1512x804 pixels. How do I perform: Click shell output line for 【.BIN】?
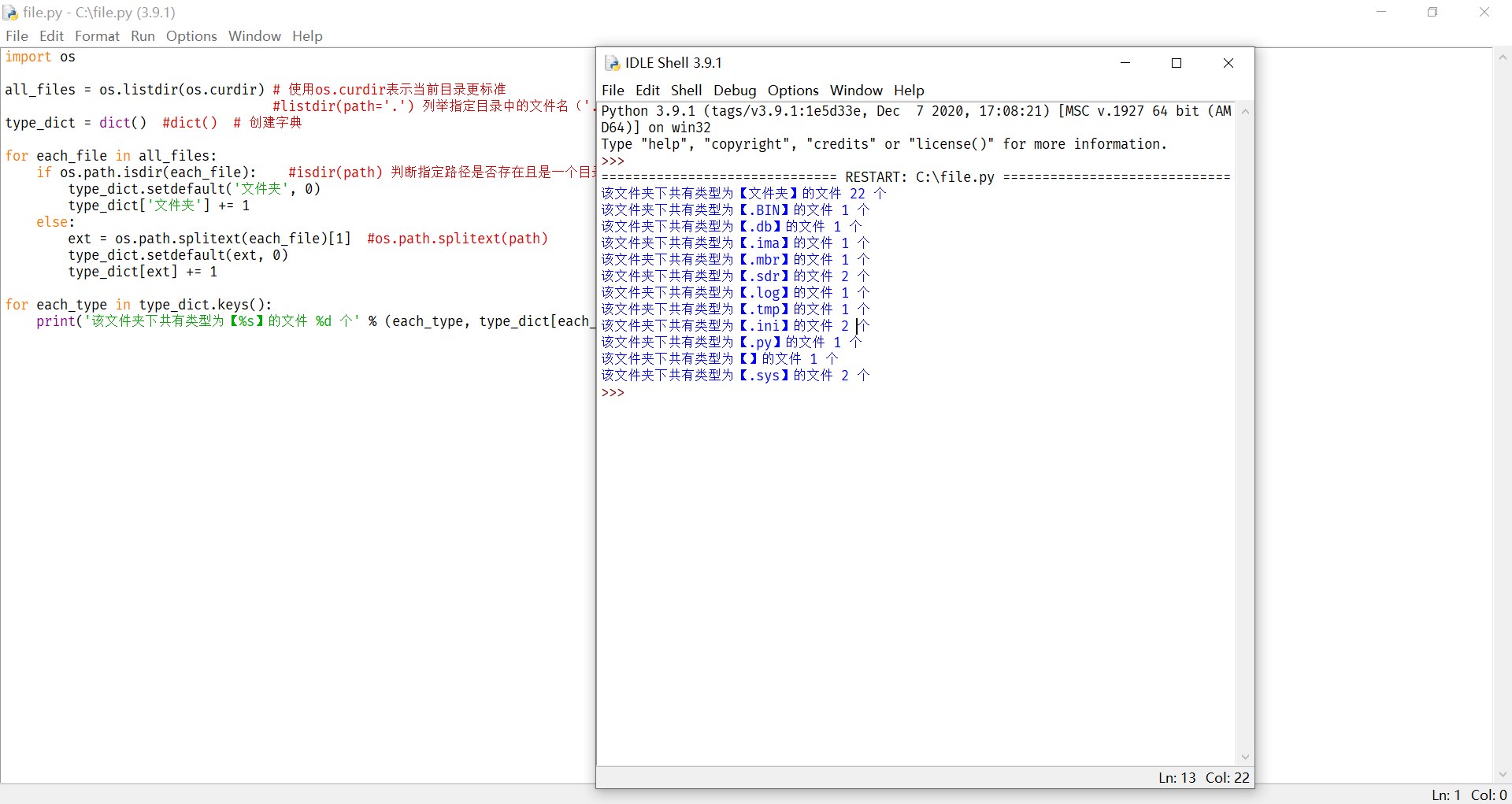click(x=736, y=210)
